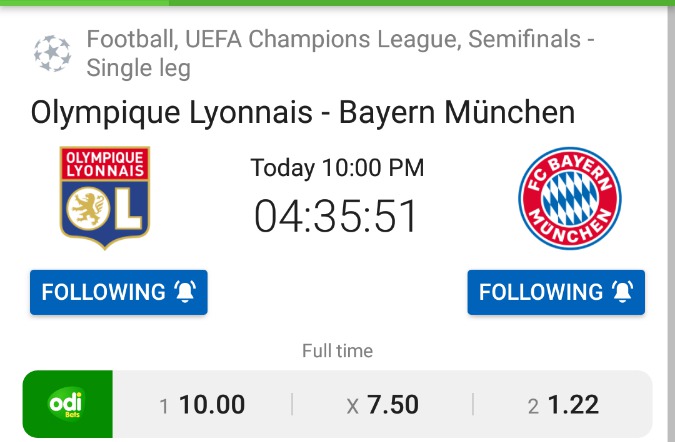Tap the Full time market label
The width and height of the screenshot is (675, 442).
(x=337, y=351)
